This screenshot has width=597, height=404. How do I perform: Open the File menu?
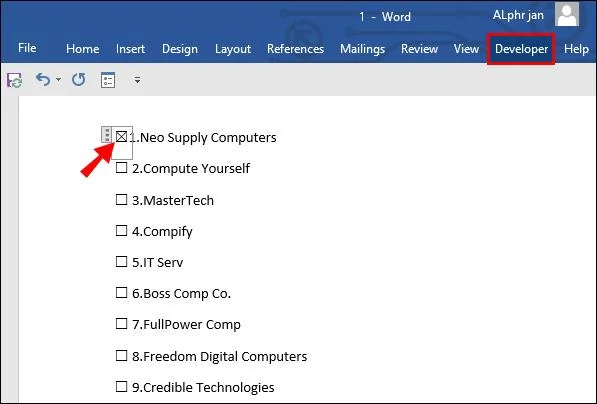click(27, 48)
